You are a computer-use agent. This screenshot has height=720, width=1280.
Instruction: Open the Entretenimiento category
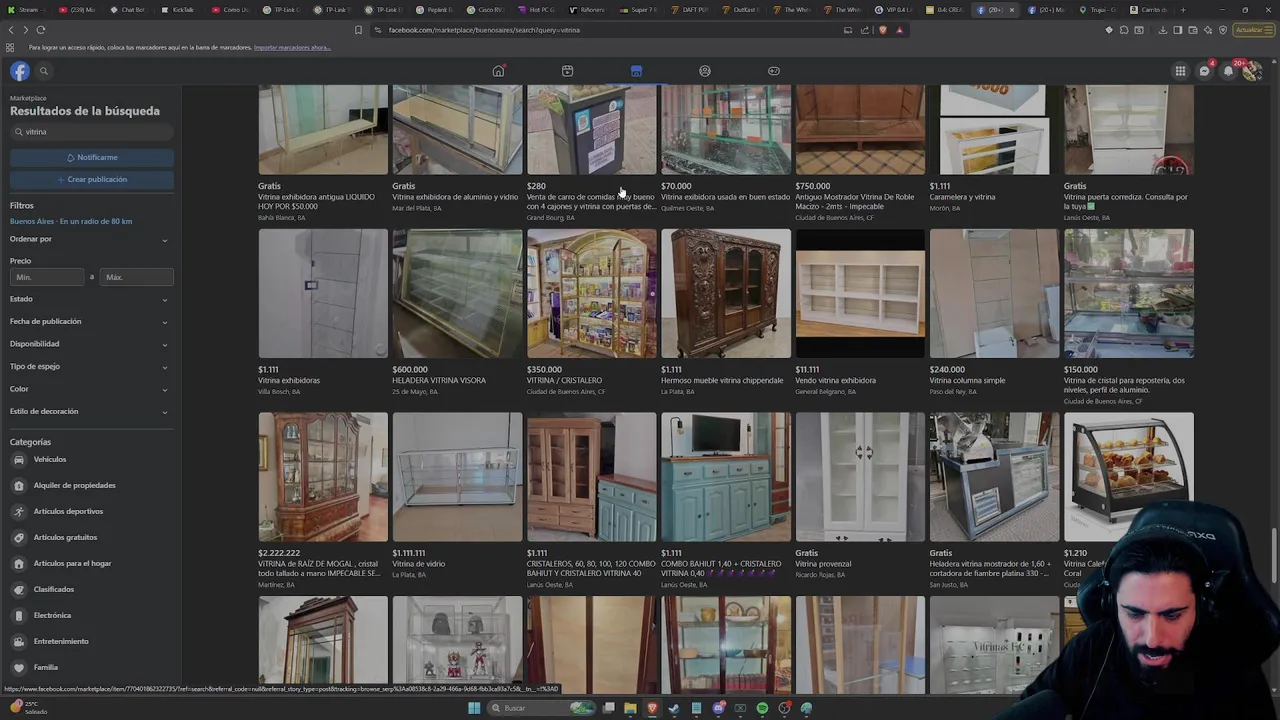[61, 641]
